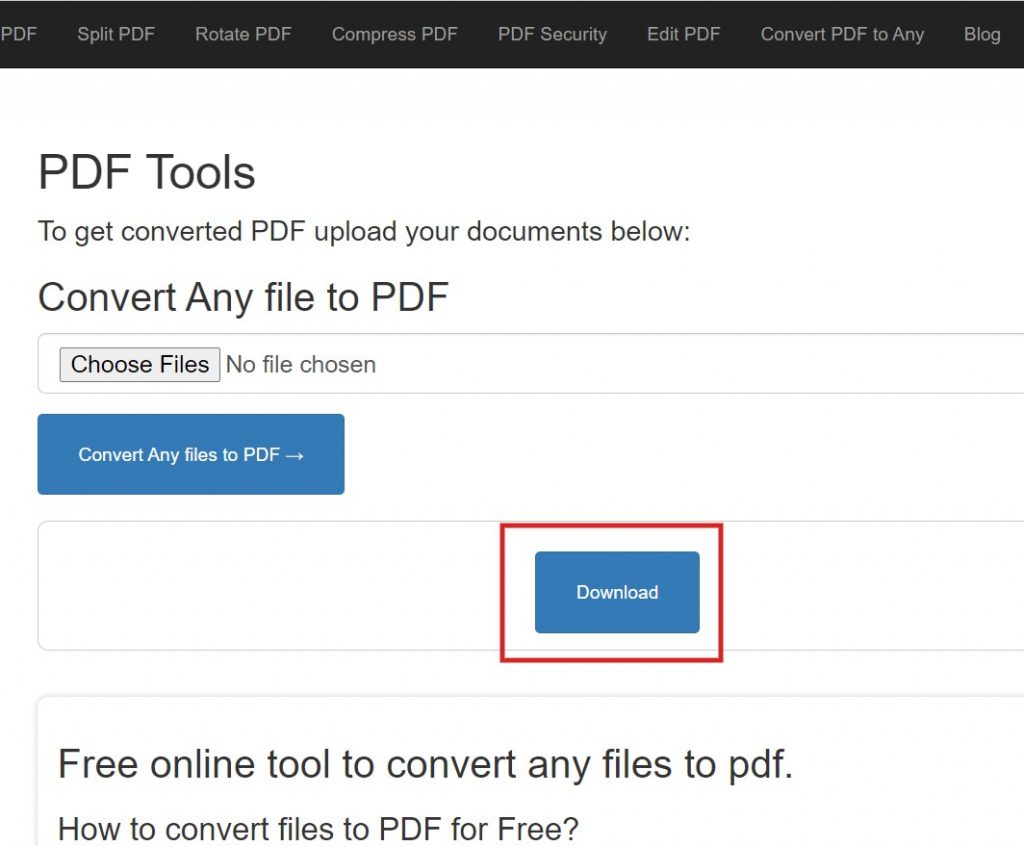1024x846 pixels.
Task: Open Convert PDF to Any menu item
Action: pos(842,34)
